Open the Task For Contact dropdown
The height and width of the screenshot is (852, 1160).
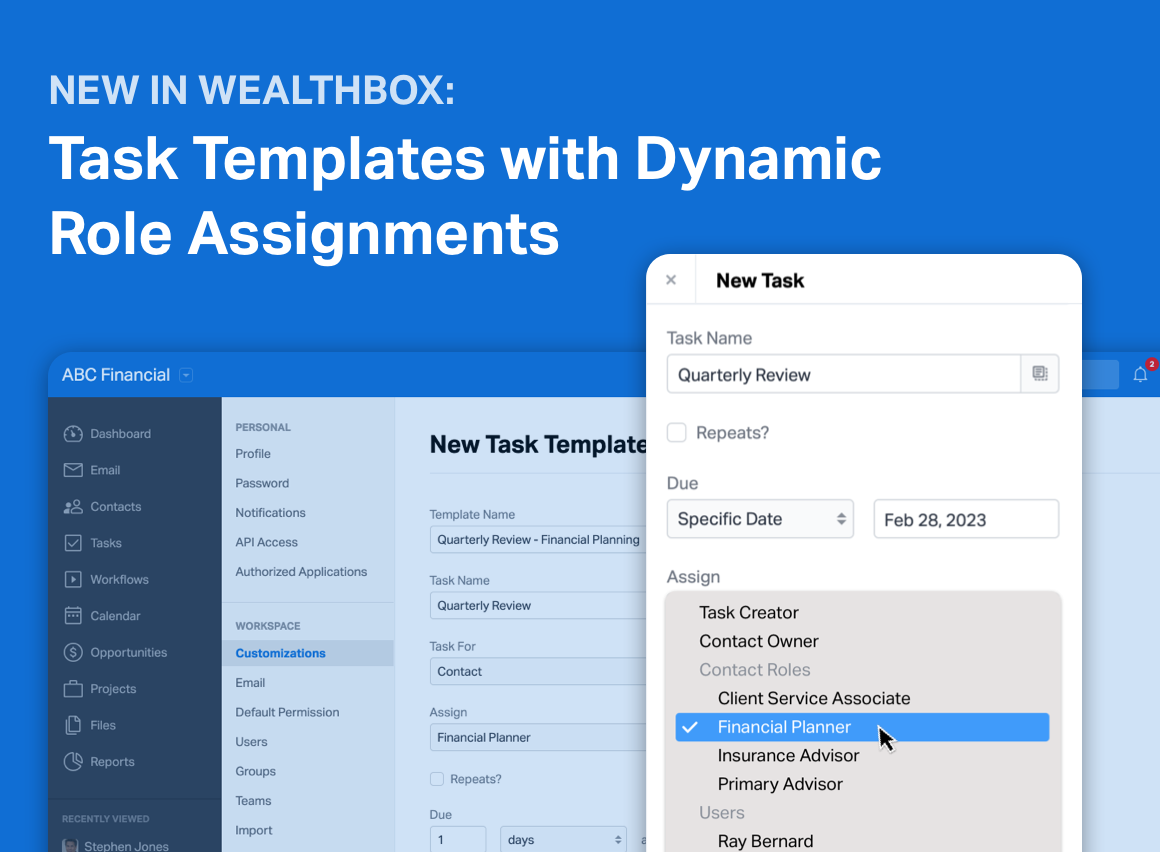(538, 671)
